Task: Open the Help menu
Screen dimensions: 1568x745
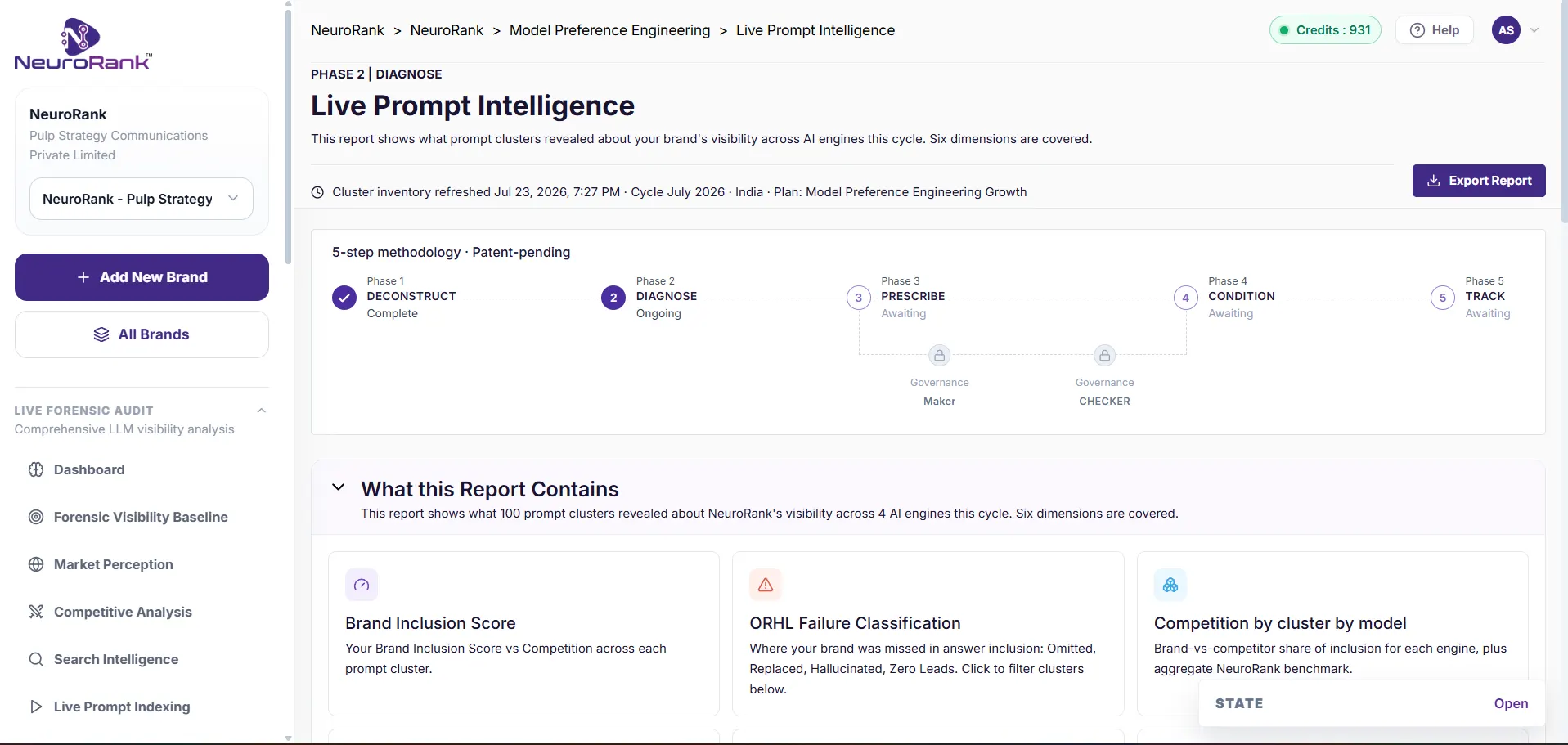Action: coord(1435,30)
